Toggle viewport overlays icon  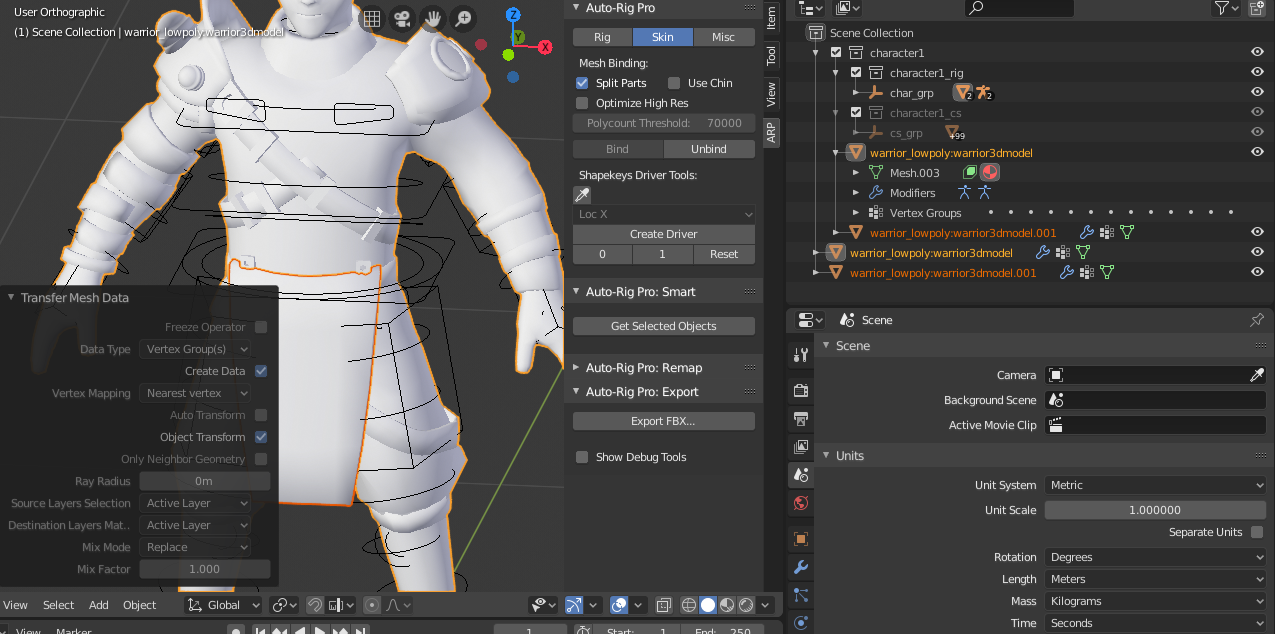[619, 605]
